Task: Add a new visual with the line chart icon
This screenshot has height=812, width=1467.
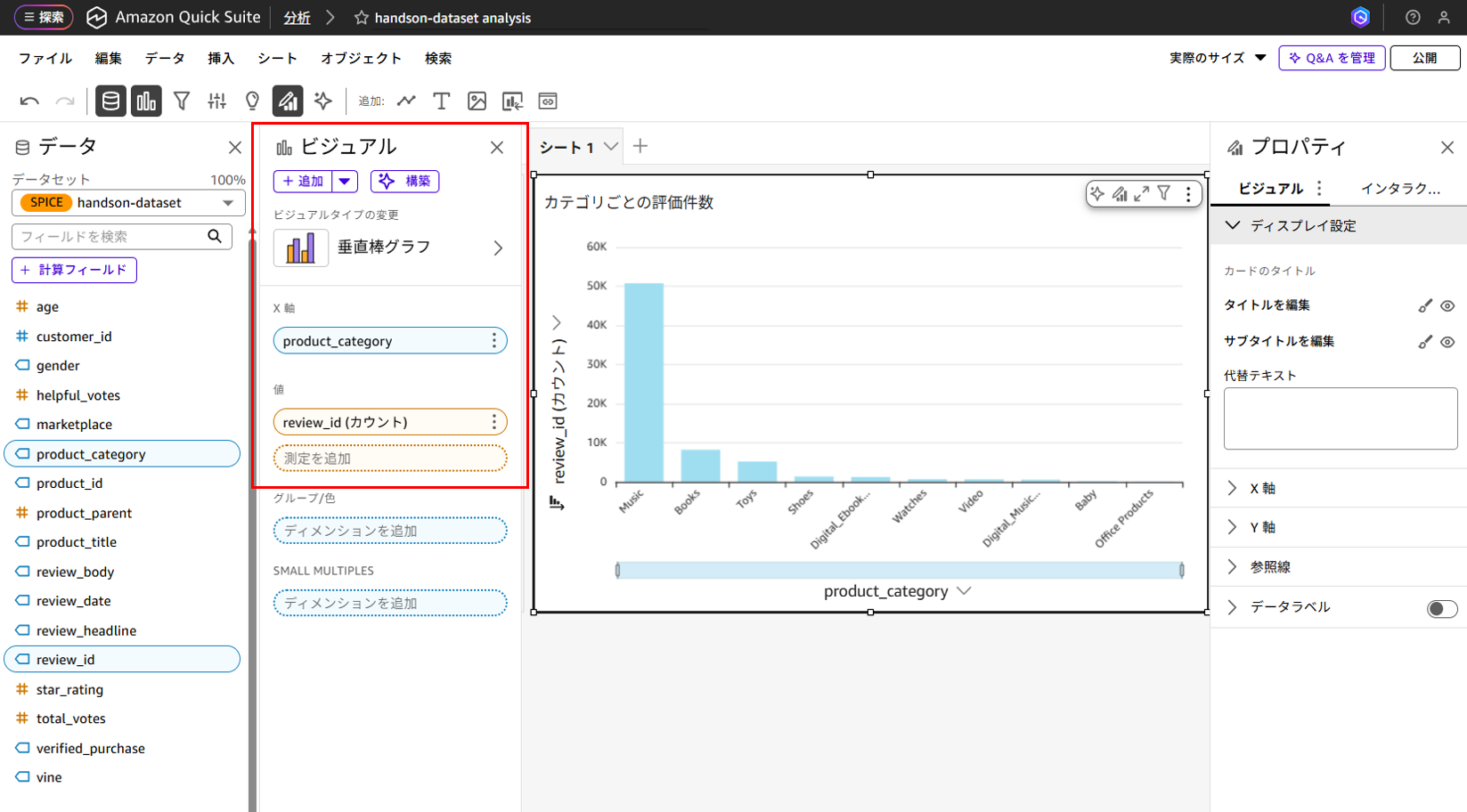Action: pyautogui.click(x=407, y=101)
